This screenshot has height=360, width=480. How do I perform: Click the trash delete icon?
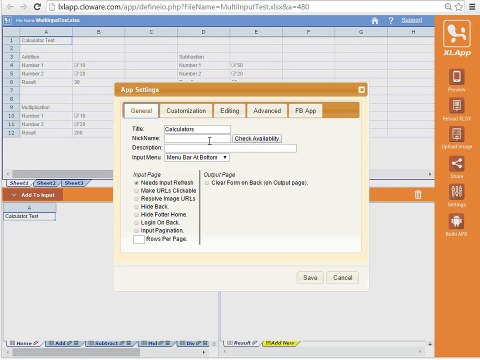point(418,195)
